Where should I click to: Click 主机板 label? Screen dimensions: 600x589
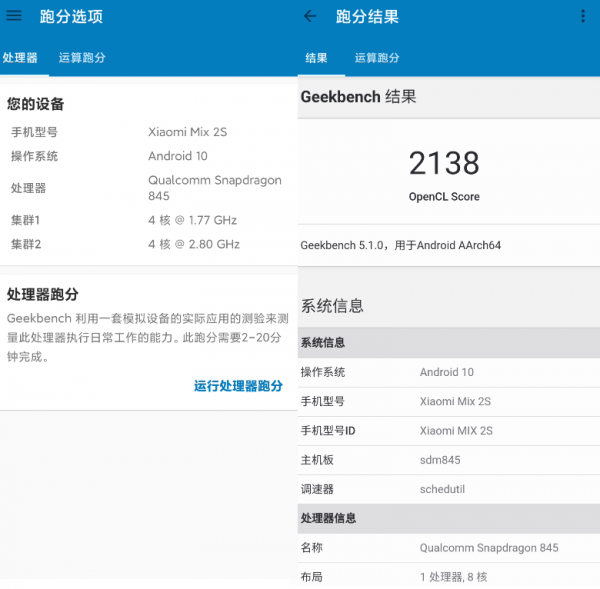click(317, 460)
